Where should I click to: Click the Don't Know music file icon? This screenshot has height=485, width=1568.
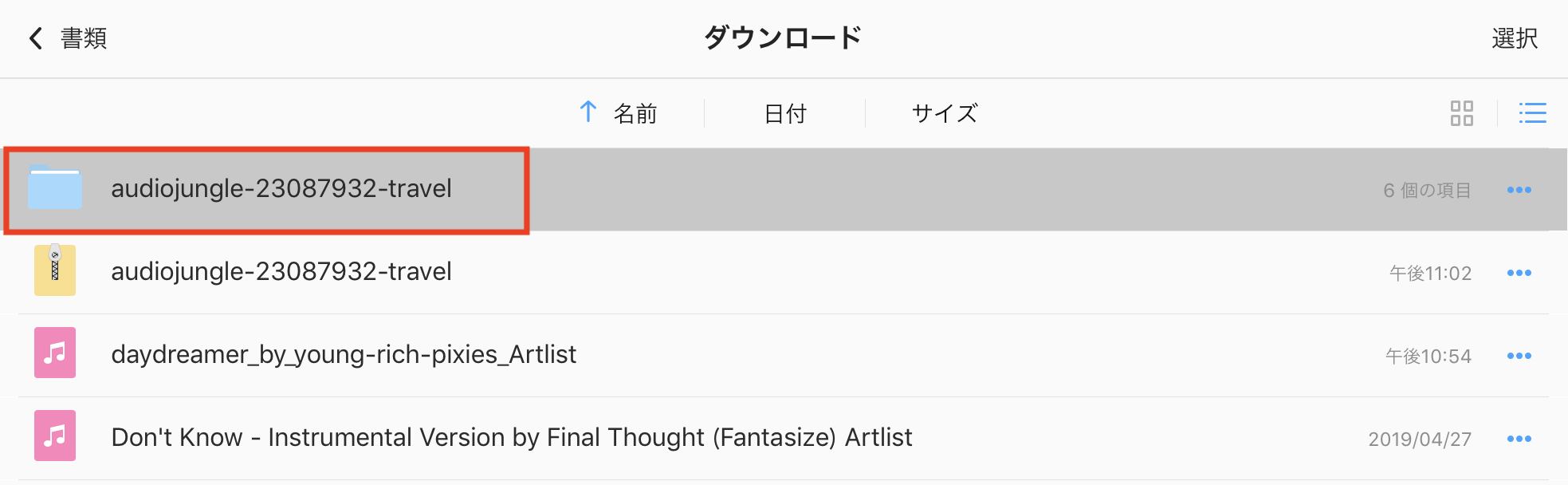(x=55, y=436)
